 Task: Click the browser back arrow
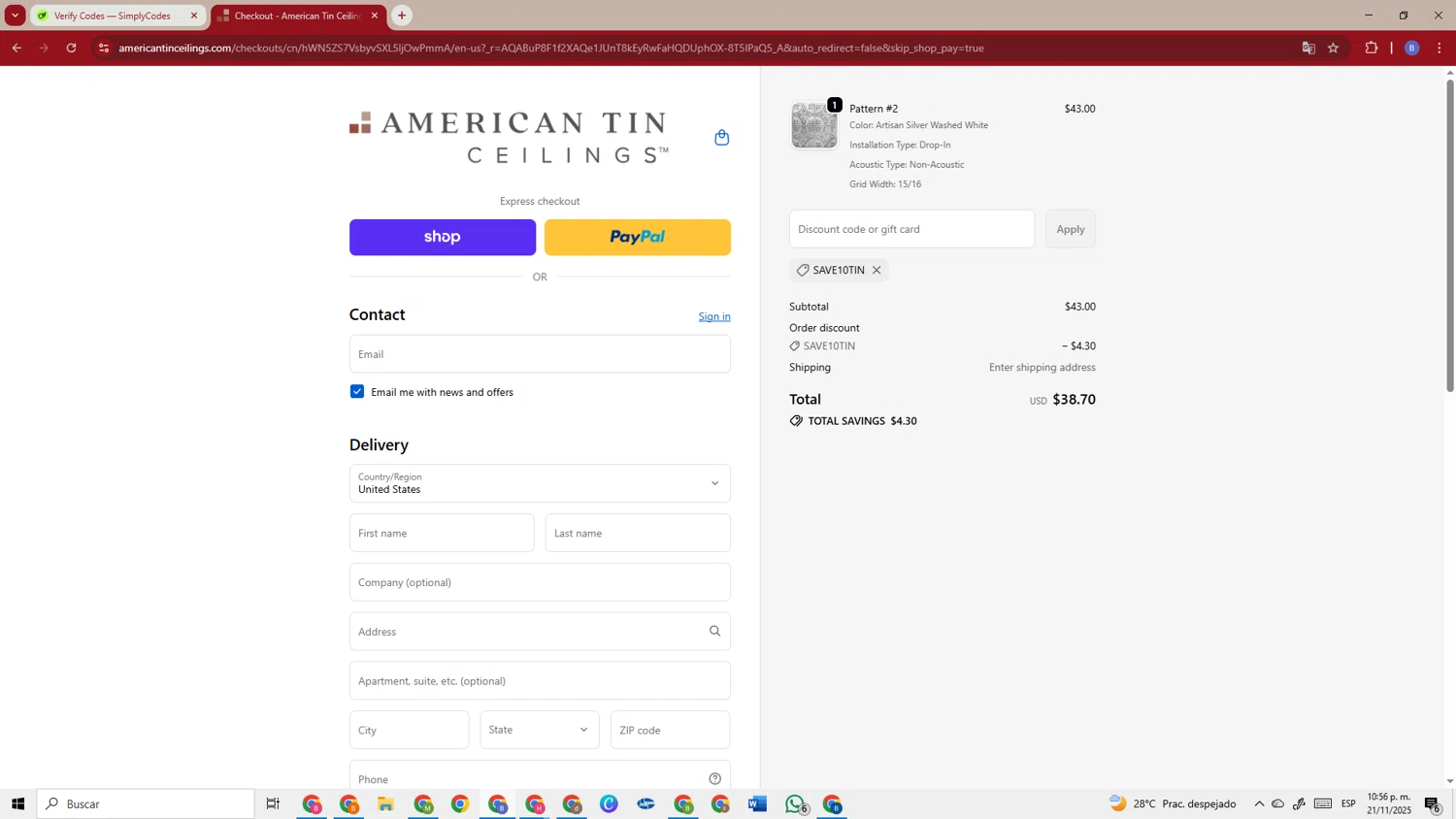(17, 48)
